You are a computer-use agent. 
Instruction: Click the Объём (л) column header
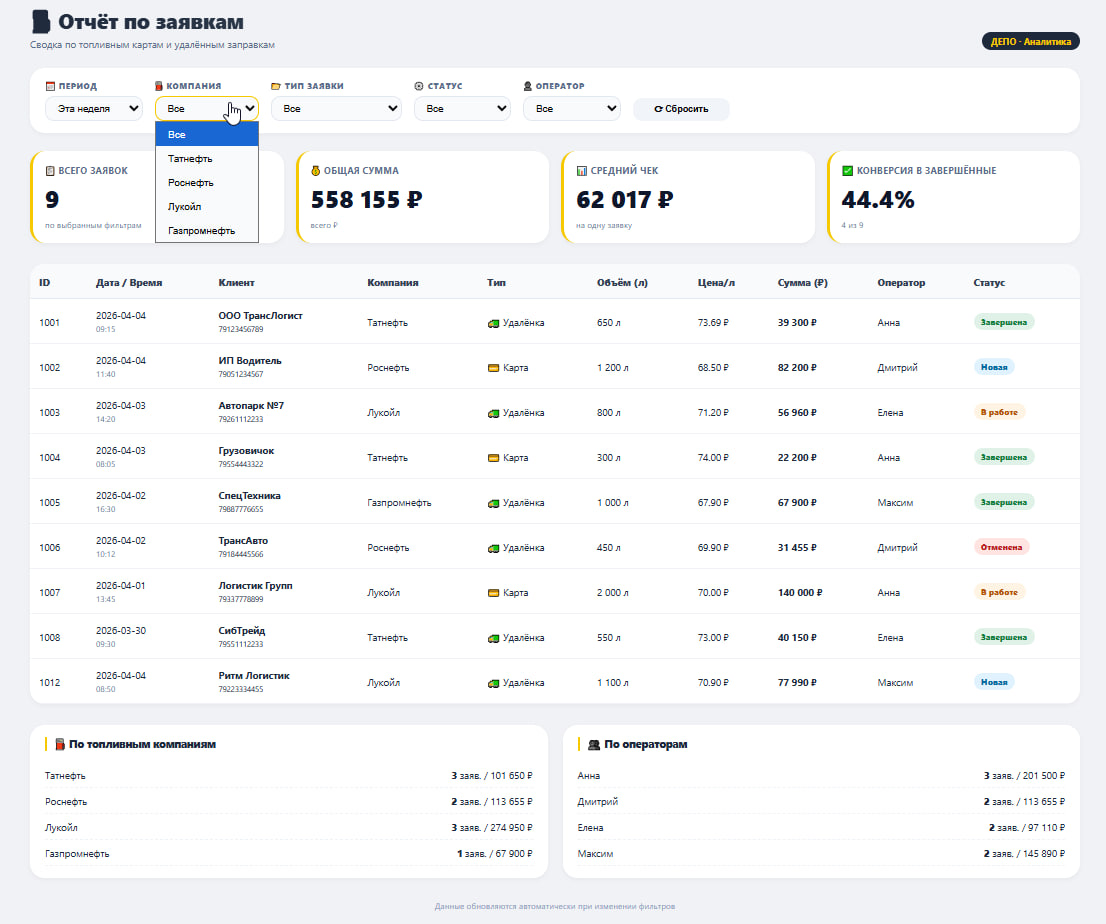coord(622,283)
